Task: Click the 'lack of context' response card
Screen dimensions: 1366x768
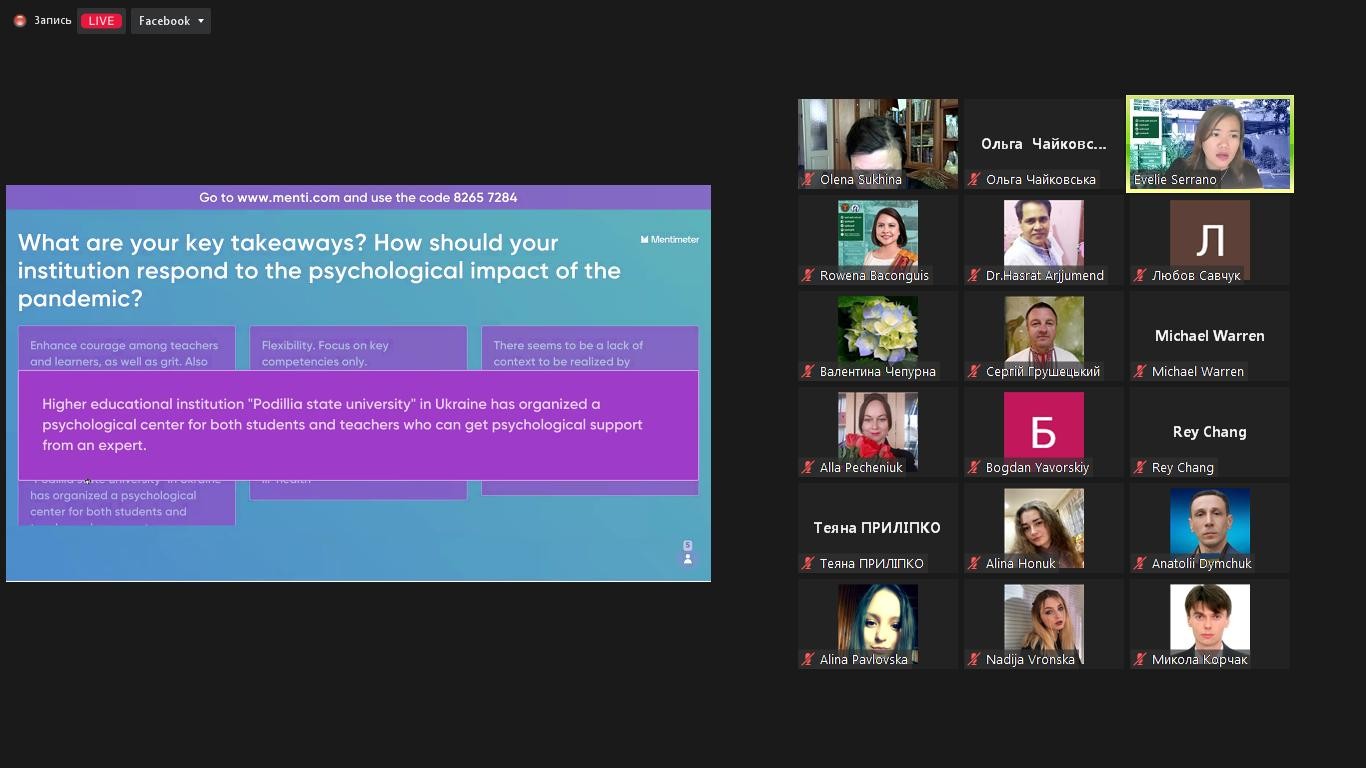Action: pos(590,348)
